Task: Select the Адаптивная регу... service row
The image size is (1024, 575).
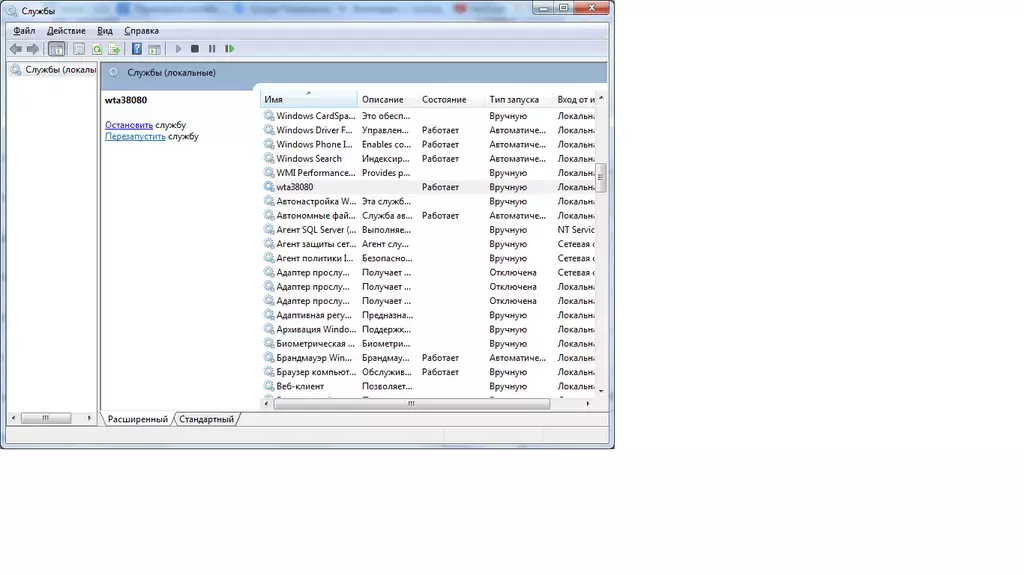Action: 428,316
